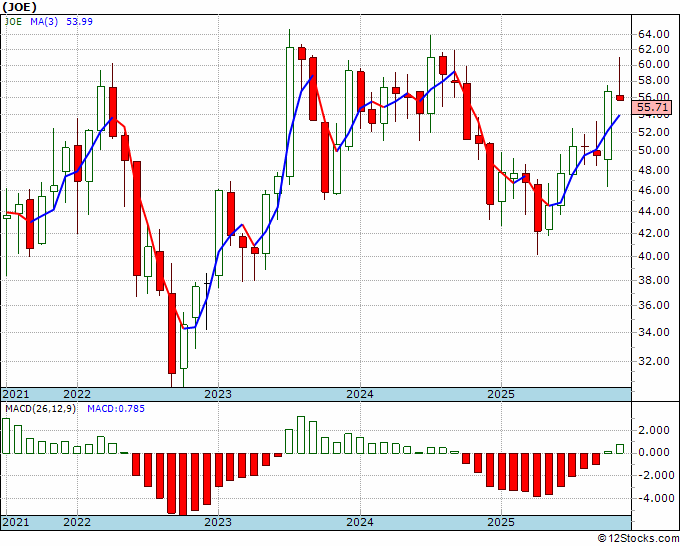
Task: Click the -4.000 MACD axis label
Action: (x=654, y=498)
